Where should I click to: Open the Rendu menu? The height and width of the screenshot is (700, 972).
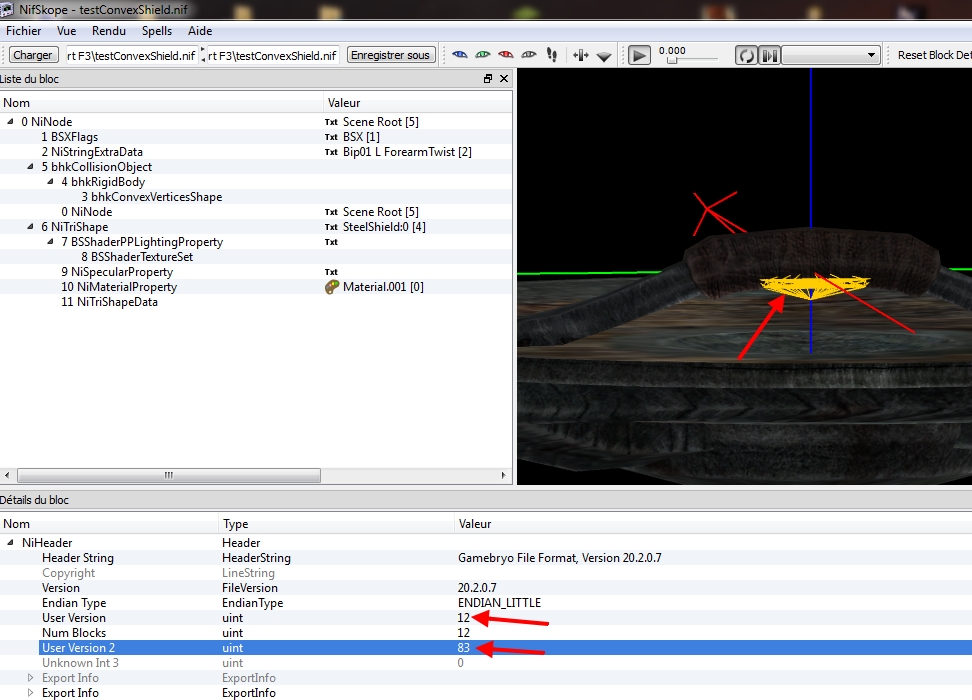109,31
